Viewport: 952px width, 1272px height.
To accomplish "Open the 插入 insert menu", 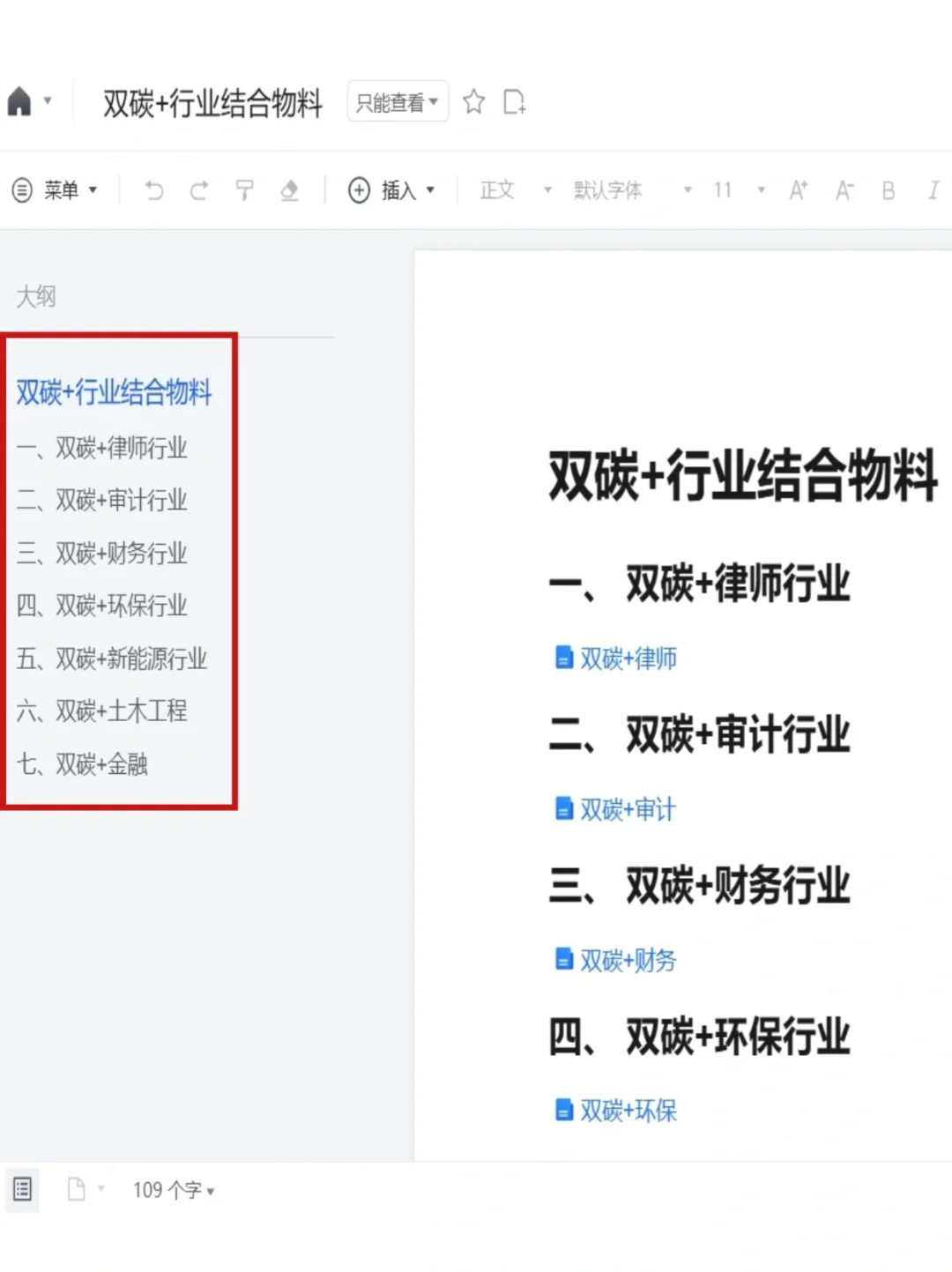I will point(392,190).
